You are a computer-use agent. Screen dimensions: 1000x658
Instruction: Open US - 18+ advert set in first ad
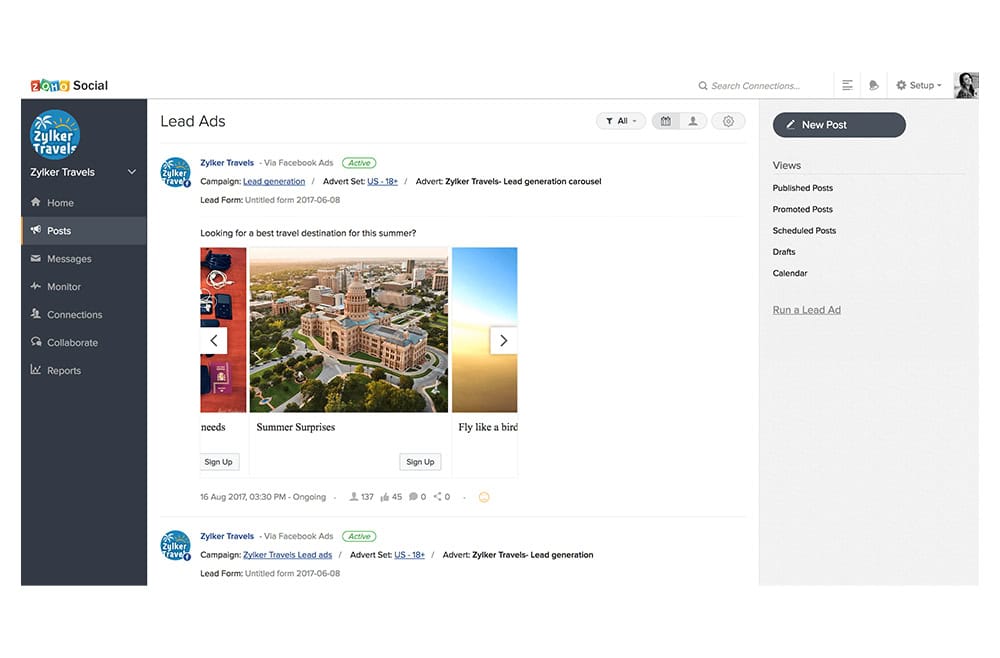382,182
